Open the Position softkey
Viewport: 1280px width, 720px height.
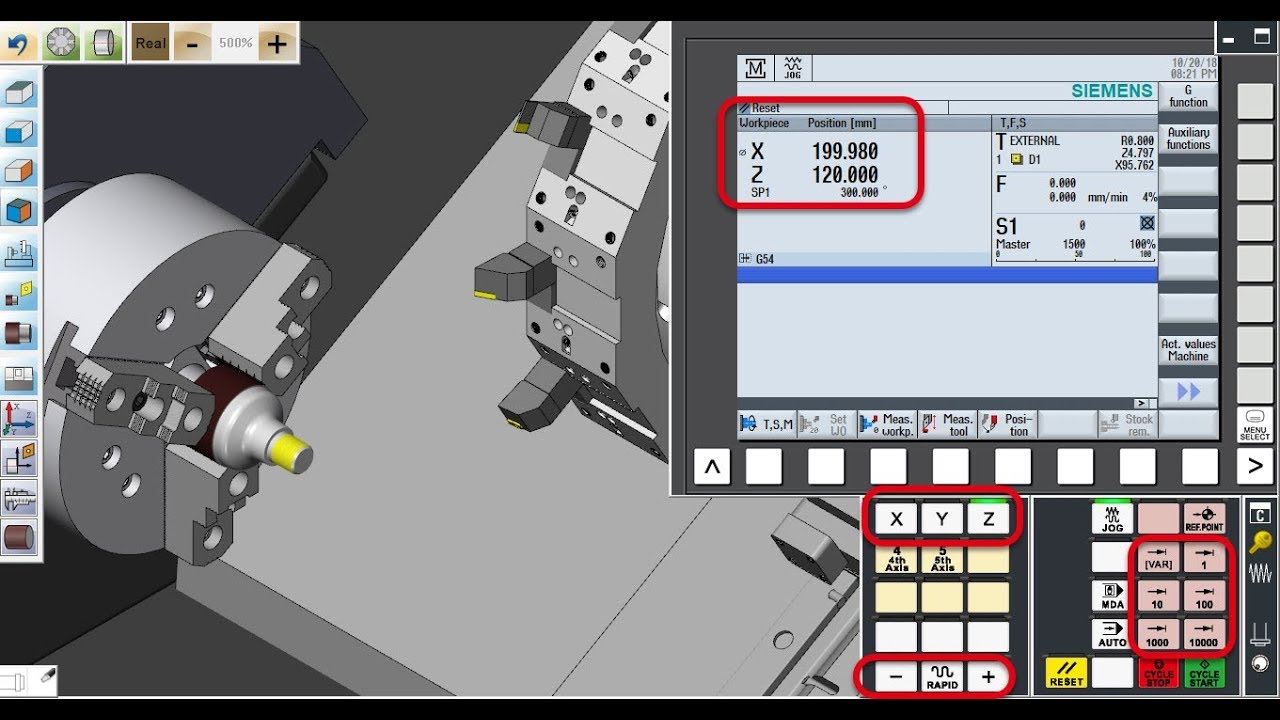pyautogui.click(x=1007, y=424)
